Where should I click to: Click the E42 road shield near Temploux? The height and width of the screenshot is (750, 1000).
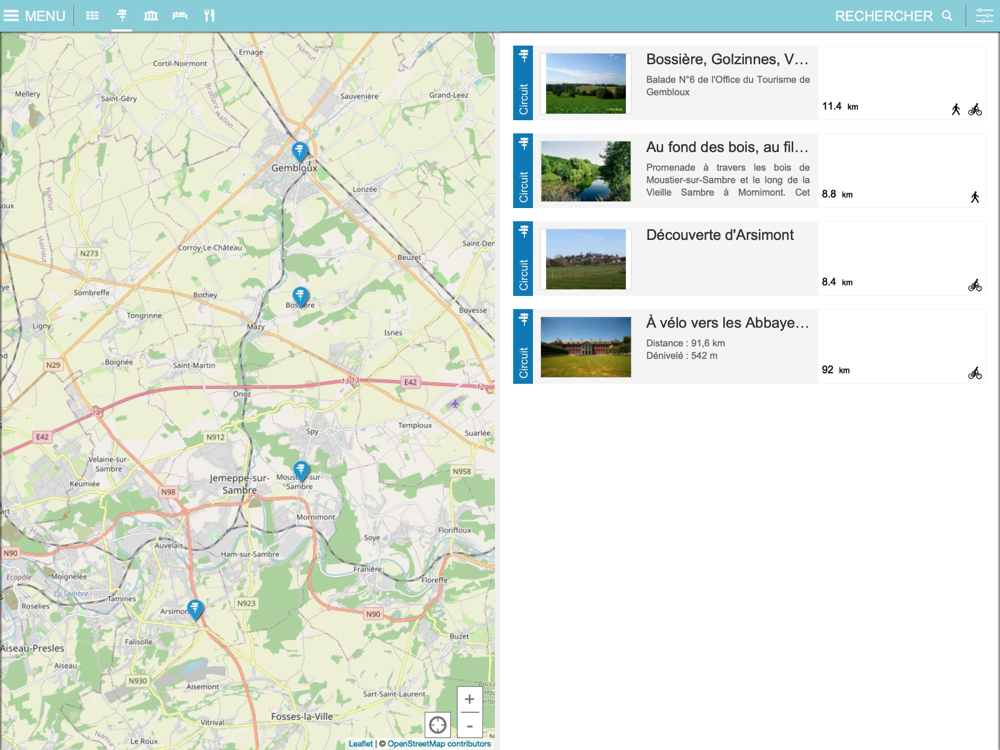pyautogui.click(x=410, y=383)
